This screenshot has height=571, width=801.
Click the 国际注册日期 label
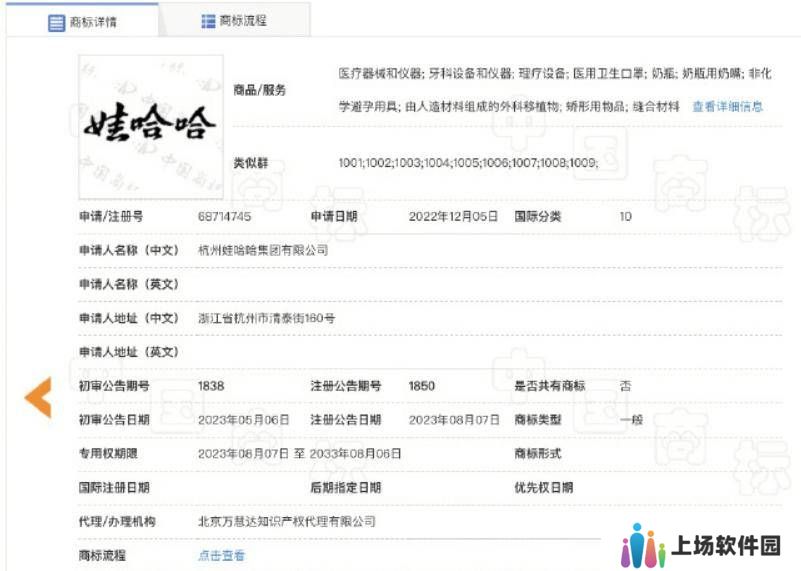(114, 487)
